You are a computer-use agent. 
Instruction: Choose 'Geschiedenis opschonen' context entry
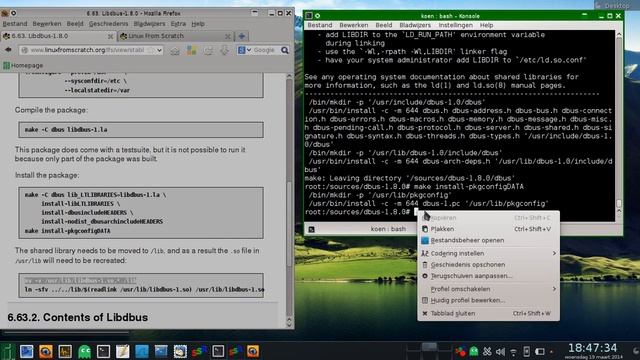(488, 265)
